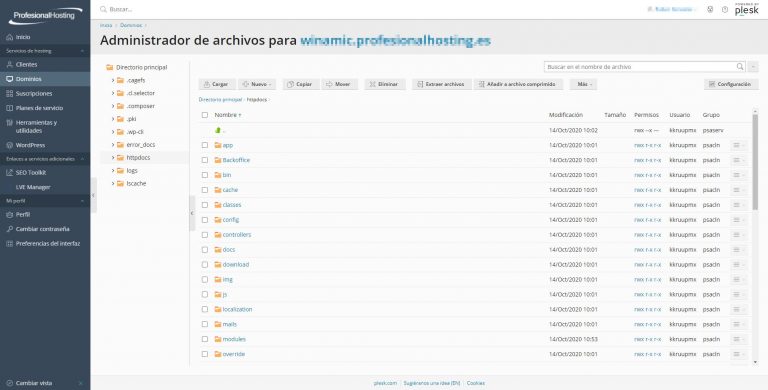
Task: Click the Configuración settings button
Action: [x=731, y=84]
